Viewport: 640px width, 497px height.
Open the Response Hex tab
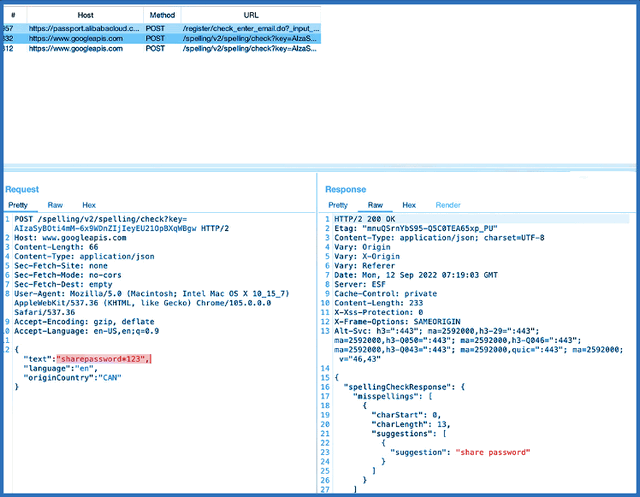(409, 205)
